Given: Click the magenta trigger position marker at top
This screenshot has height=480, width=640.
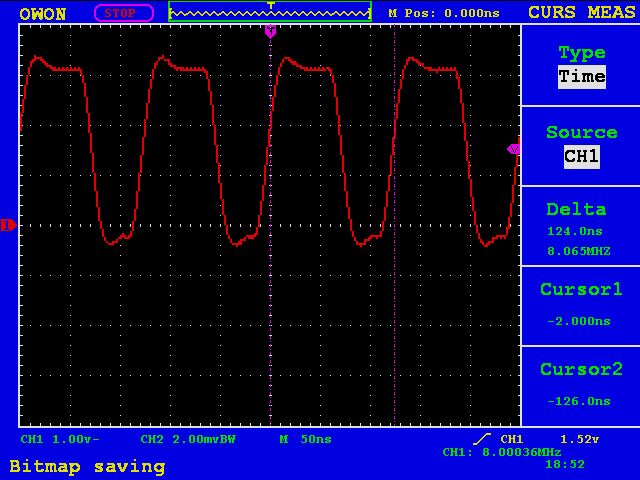Looking at the screenshot, I should [x=270, y=31].
